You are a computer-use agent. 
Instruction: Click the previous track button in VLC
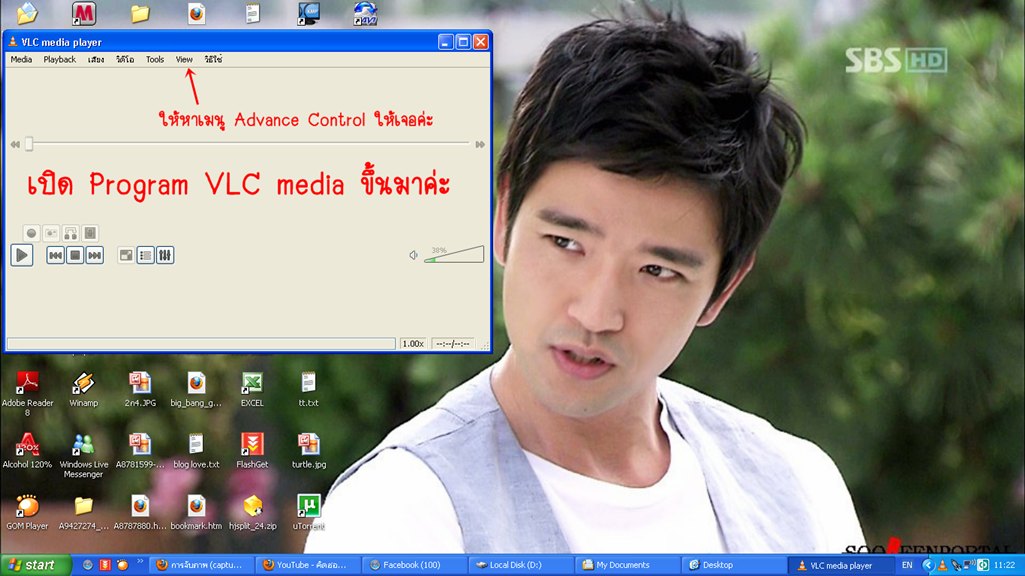coord(56,255)
